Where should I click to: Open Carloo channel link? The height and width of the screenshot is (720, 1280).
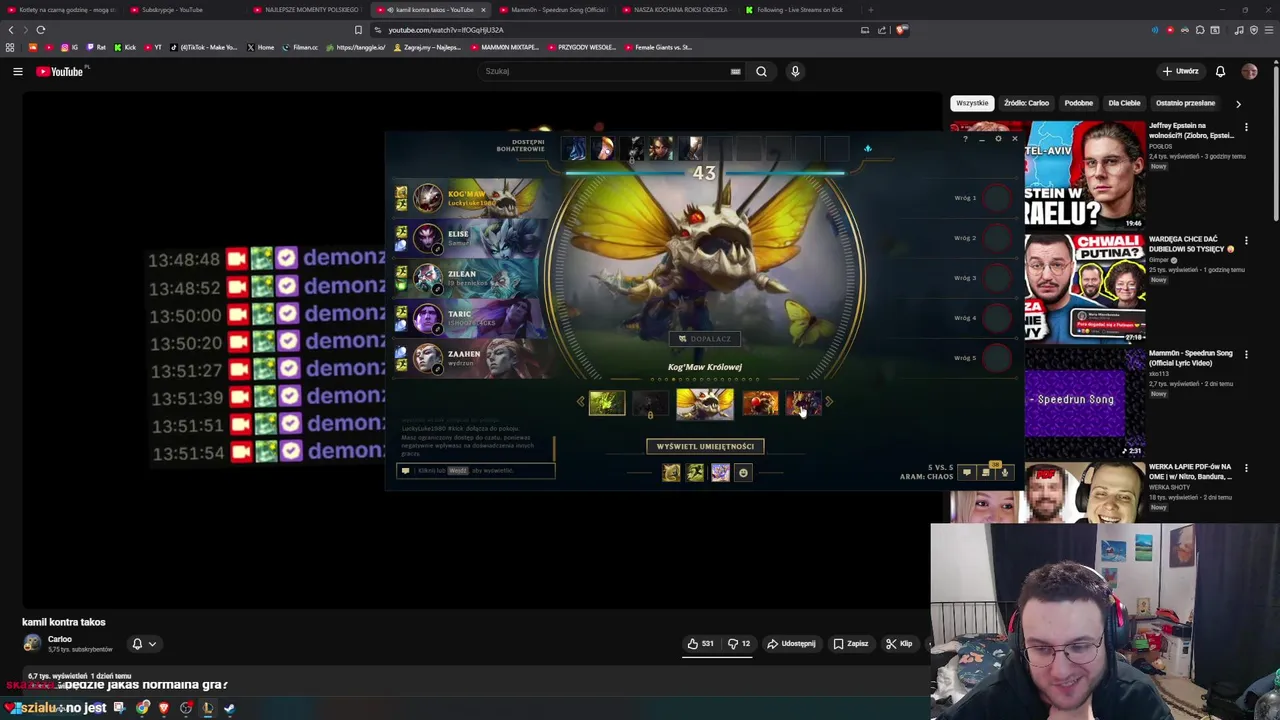(60, 639)
